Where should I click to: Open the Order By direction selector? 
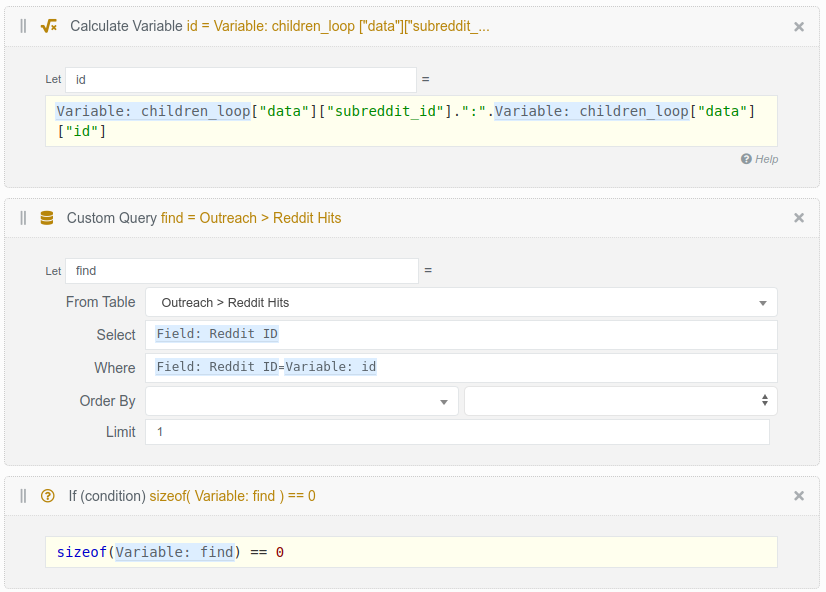[x=621, y=401]
